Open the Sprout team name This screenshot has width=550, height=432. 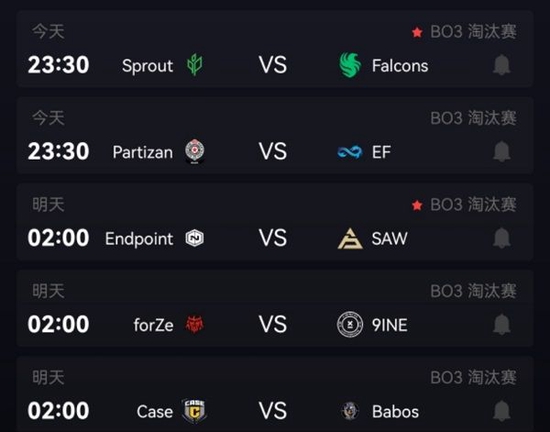tap(148, 66)
